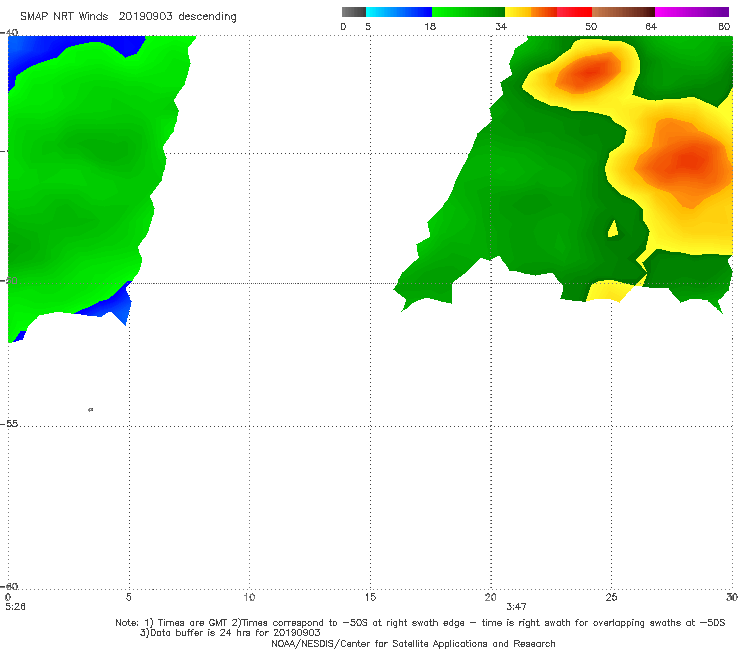Click the color bar label '64'
This screenshot has height=650, width=740.
tap(651, 27)
